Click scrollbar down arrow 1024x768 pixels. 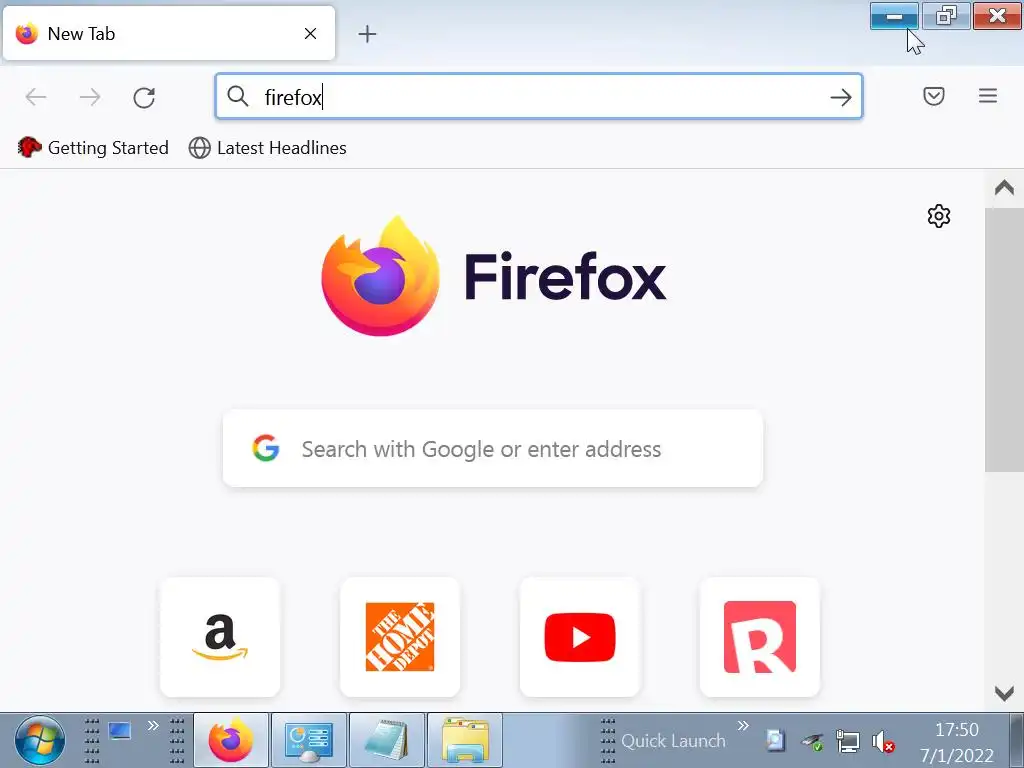tap(1004, 693)
